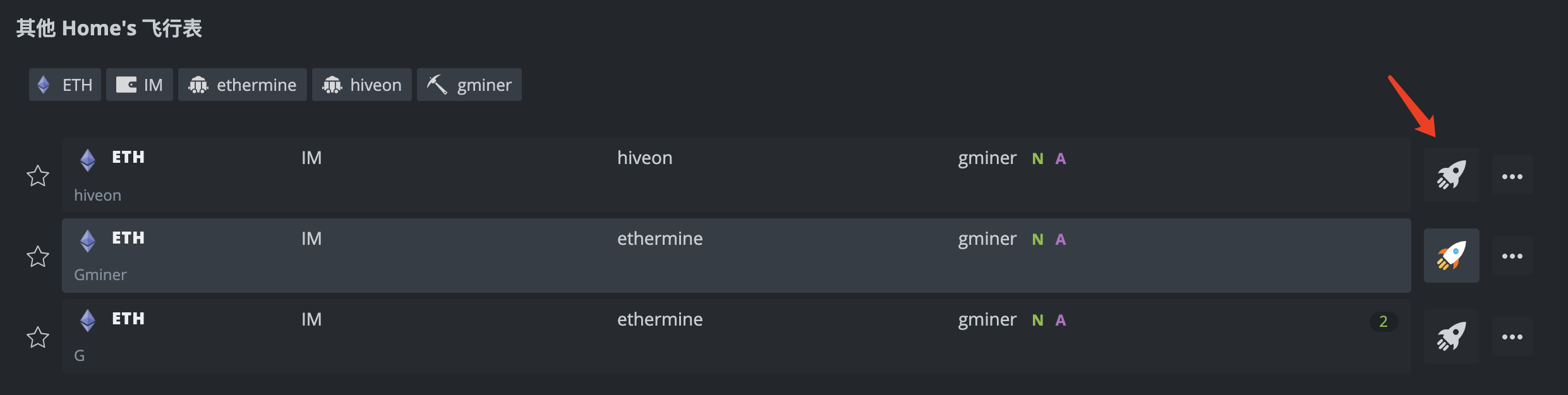Filter by the IM wallet tag

[140, 85]
